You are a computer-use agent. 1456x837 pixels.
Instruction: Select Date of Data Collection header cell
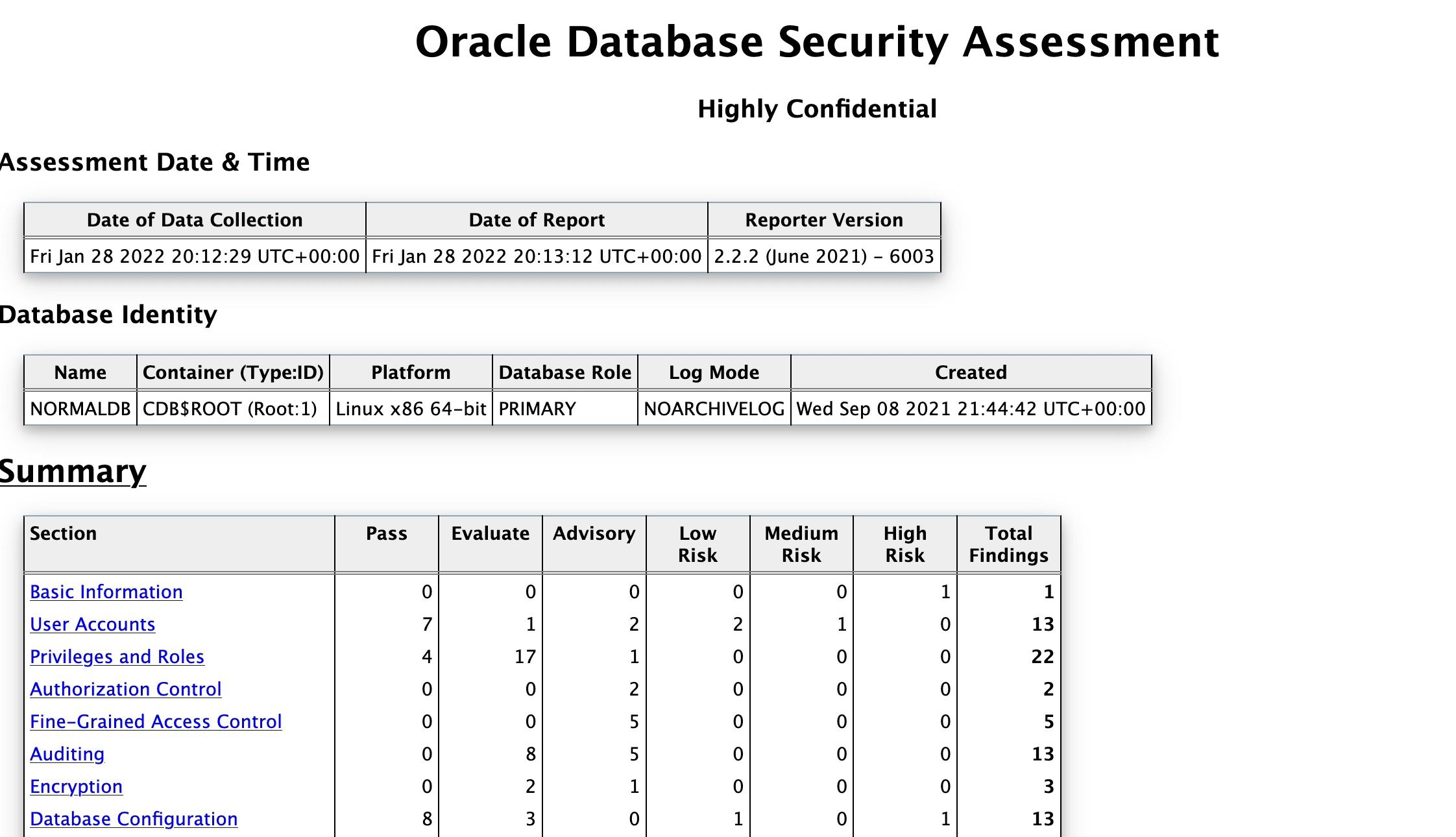(195, 220)
